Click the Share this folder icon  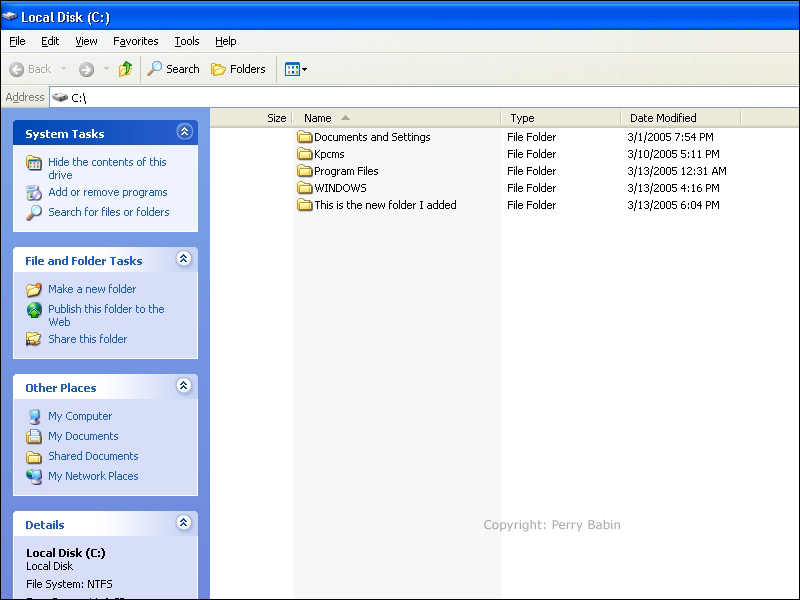coord(34,339)
